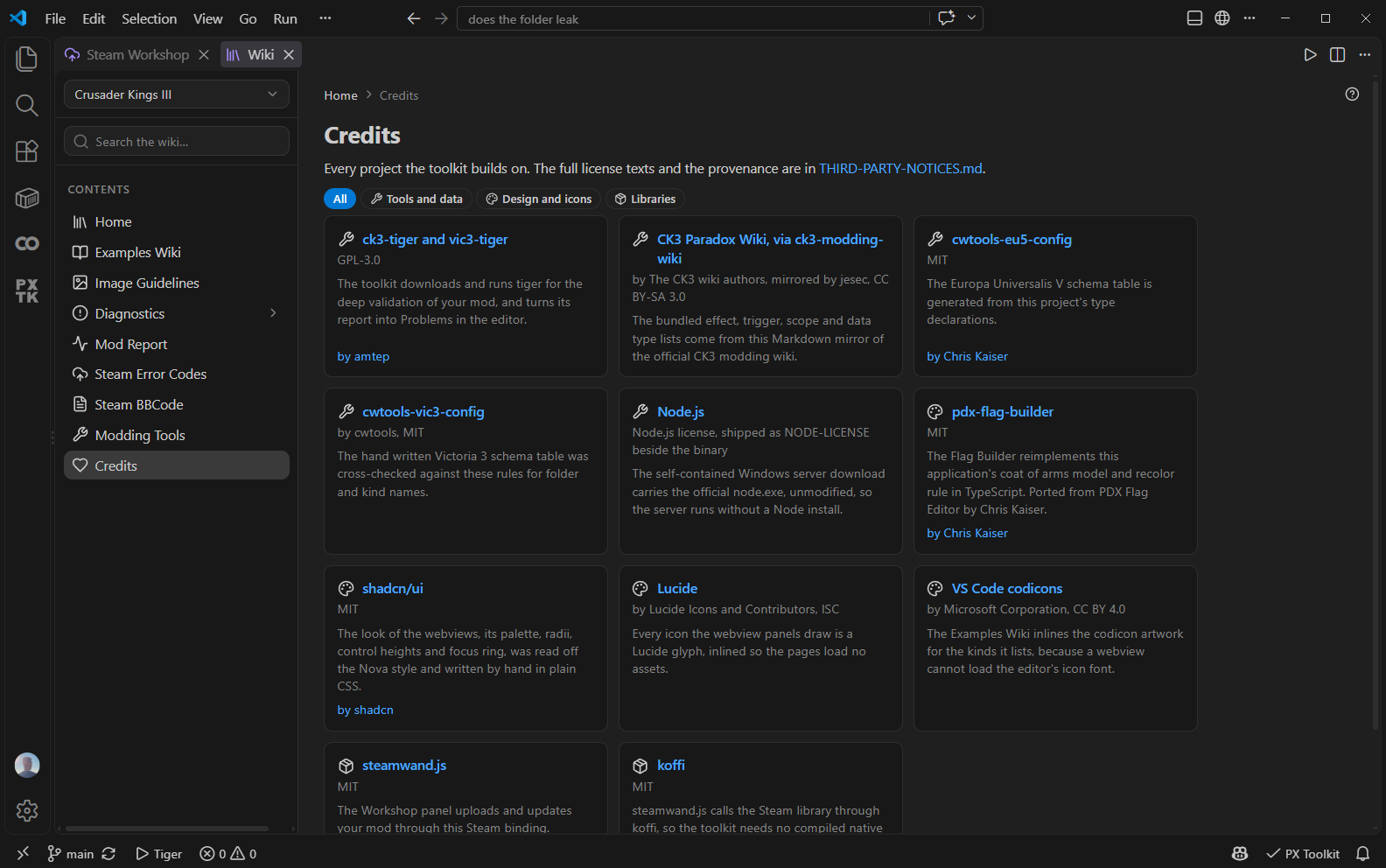Open the Edit menu
1386x868 pixels.
click(x=94, y=18)
